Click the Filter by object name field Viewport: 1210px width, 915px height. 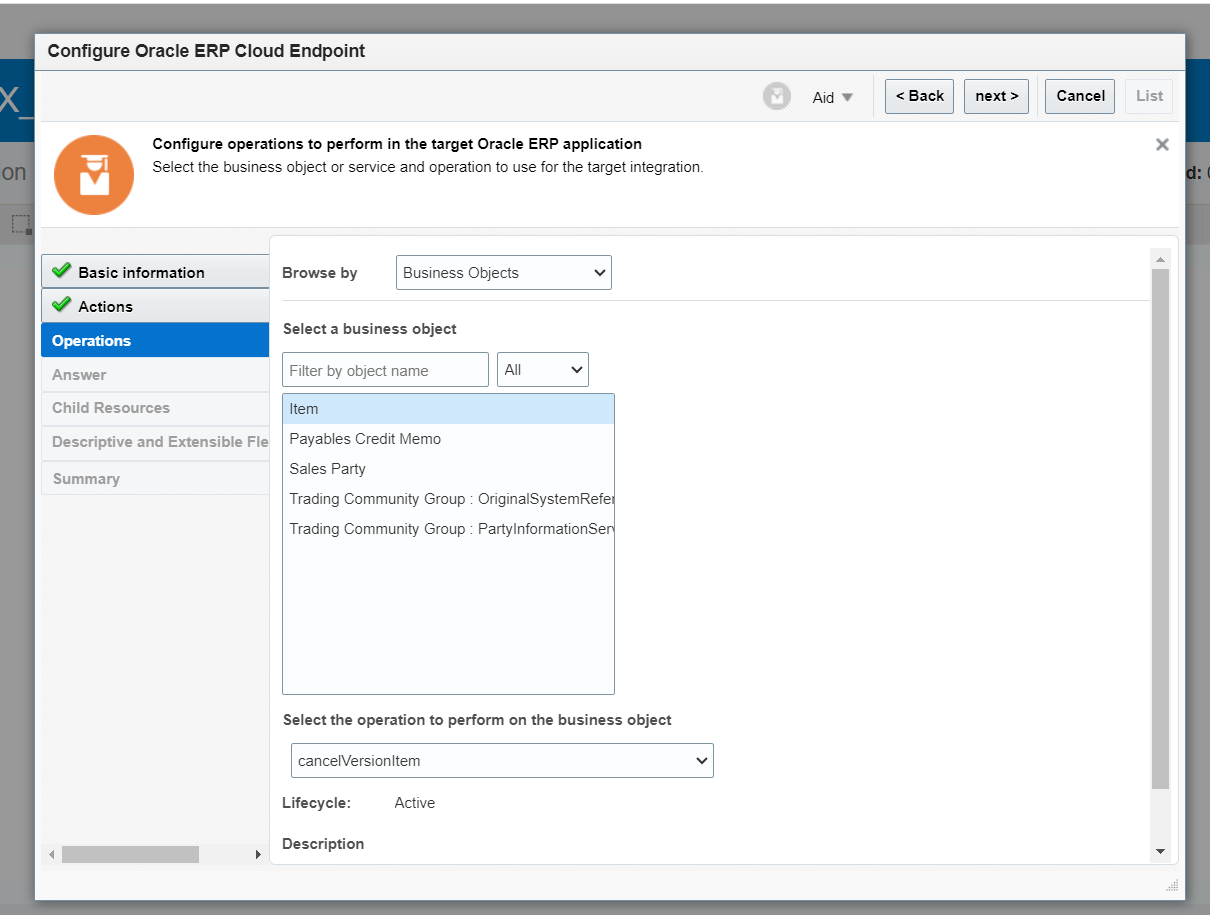(x=385, y=370)
